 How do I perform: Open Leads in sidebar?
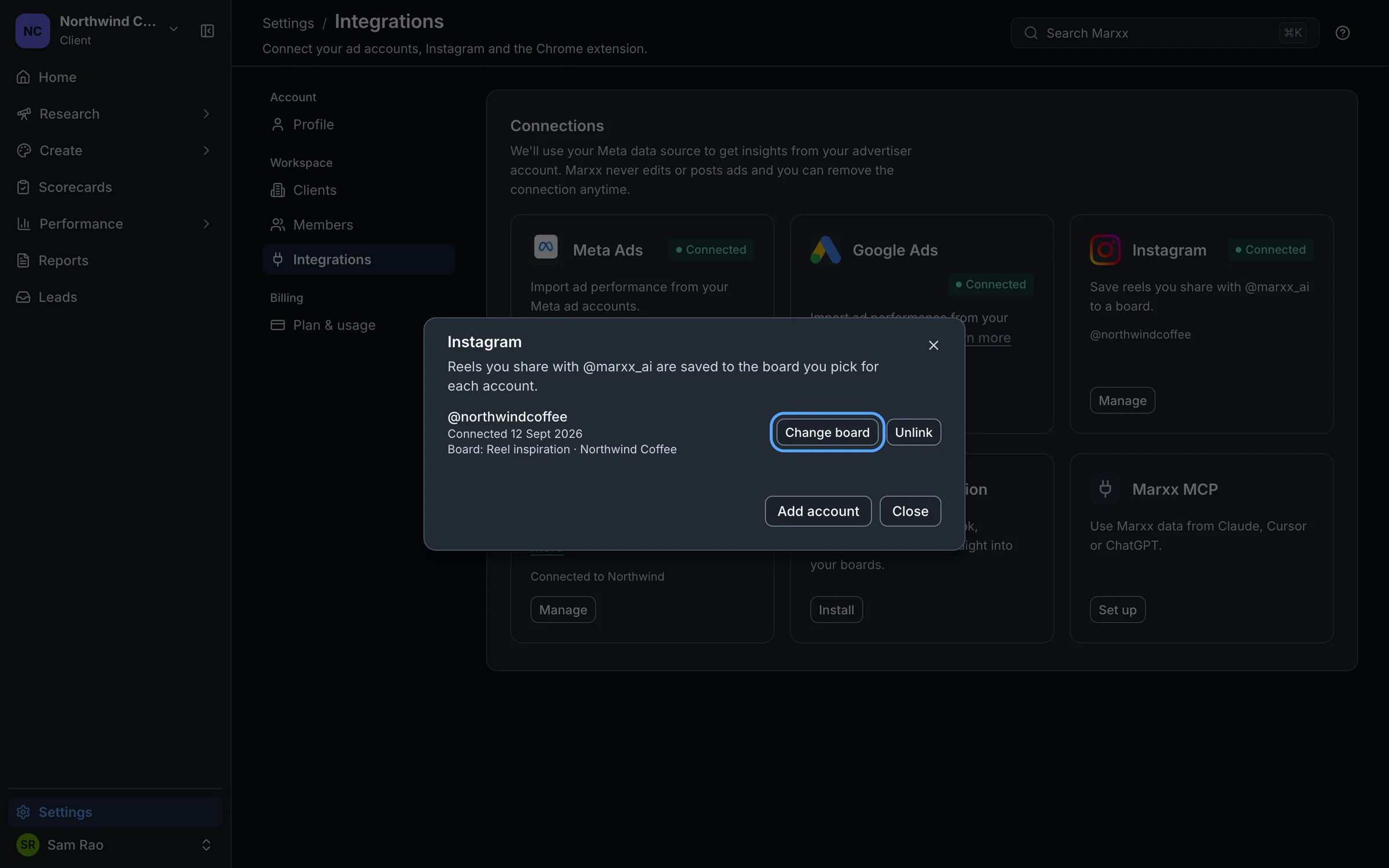click(115, 297)
